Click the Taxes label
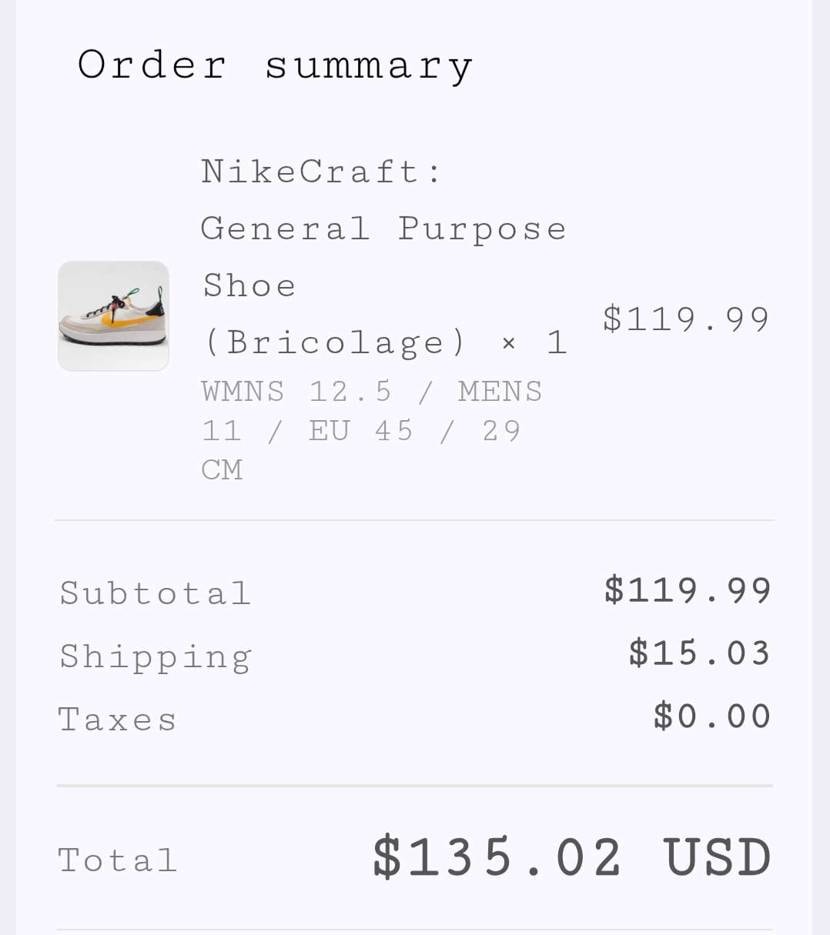This screenshot has width=830, height=935. click(117, 720)
